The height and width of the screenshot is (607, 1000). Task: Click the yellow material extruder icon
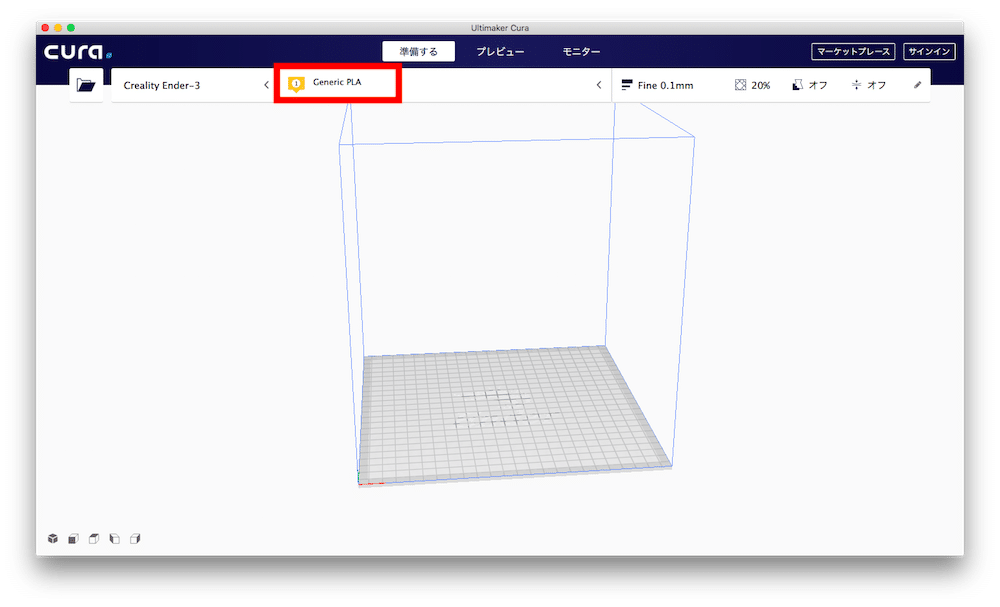(296, 85)
